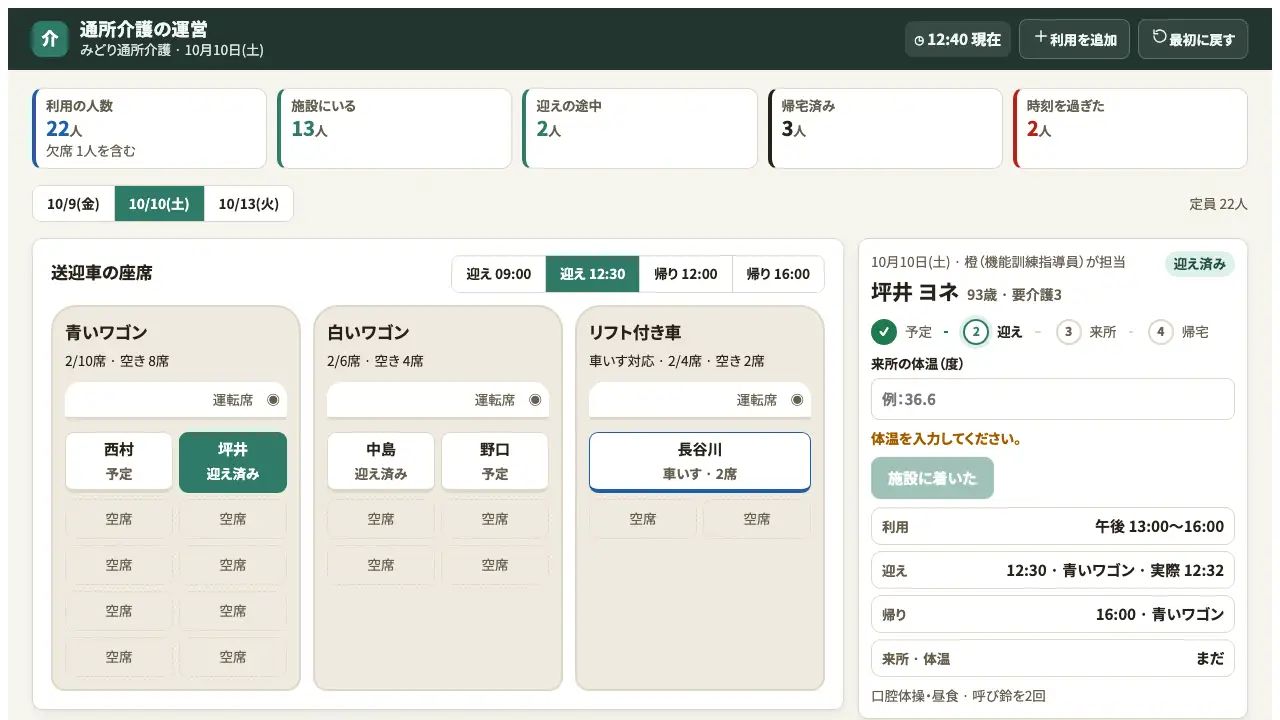Click the 口腔体操・昼食 note text
The image size is (1280, 720).
point(959,695)
